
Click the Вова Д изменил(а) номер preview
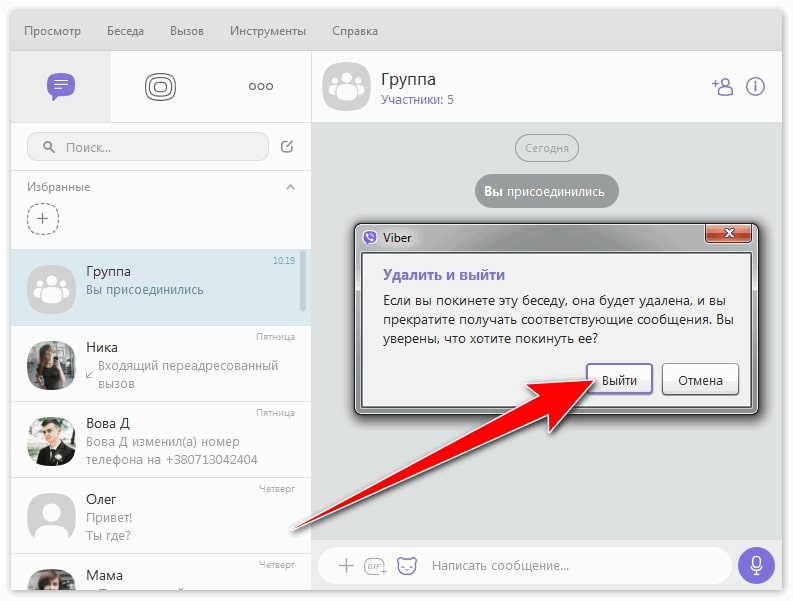[x=171, y=451]
